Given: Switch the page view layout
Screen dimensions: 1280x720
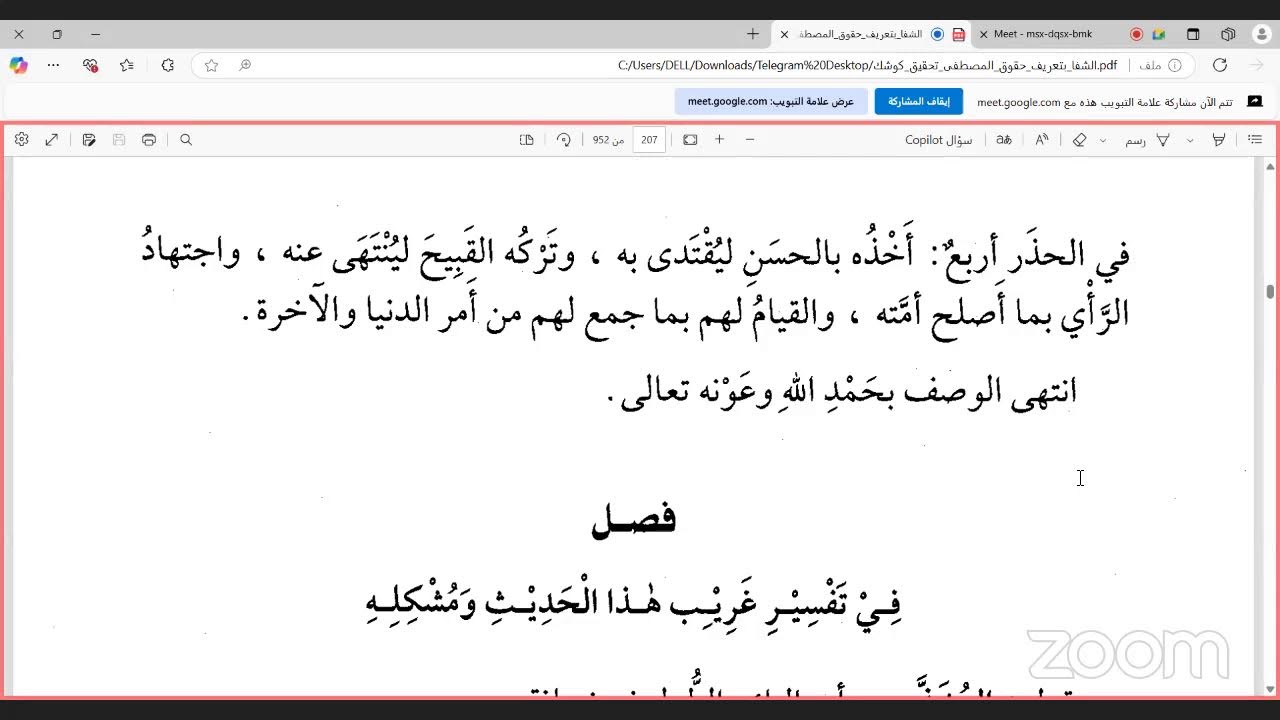Looking at the screenshot, I should tap(527, 140).
